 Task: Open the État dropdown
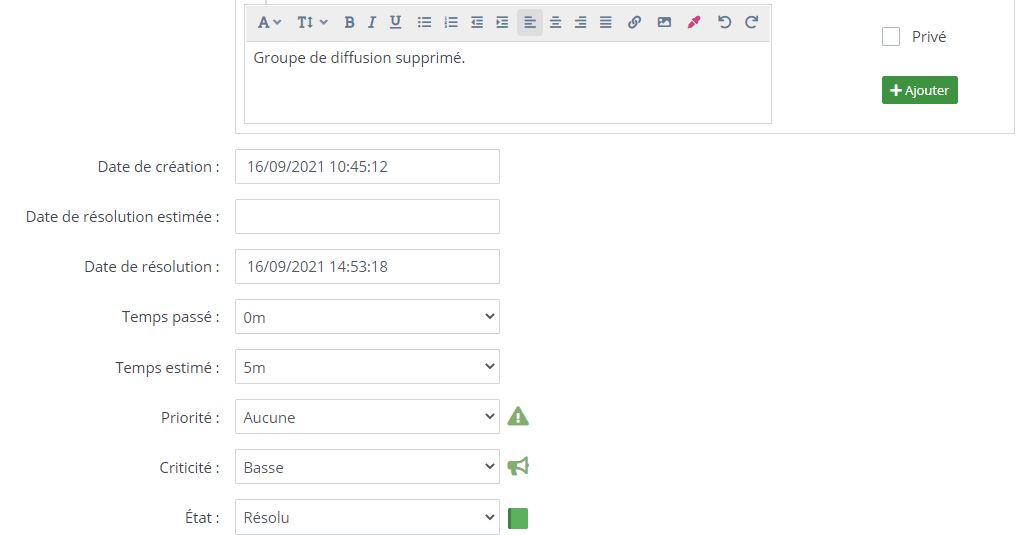pos(367,517)
